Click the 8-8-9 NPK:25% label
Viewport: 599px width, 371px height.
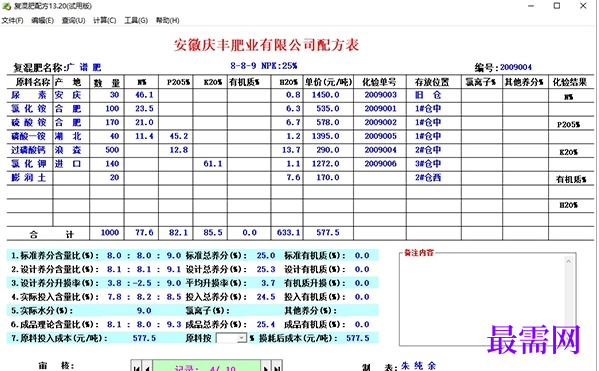click(x=264, y=66)
